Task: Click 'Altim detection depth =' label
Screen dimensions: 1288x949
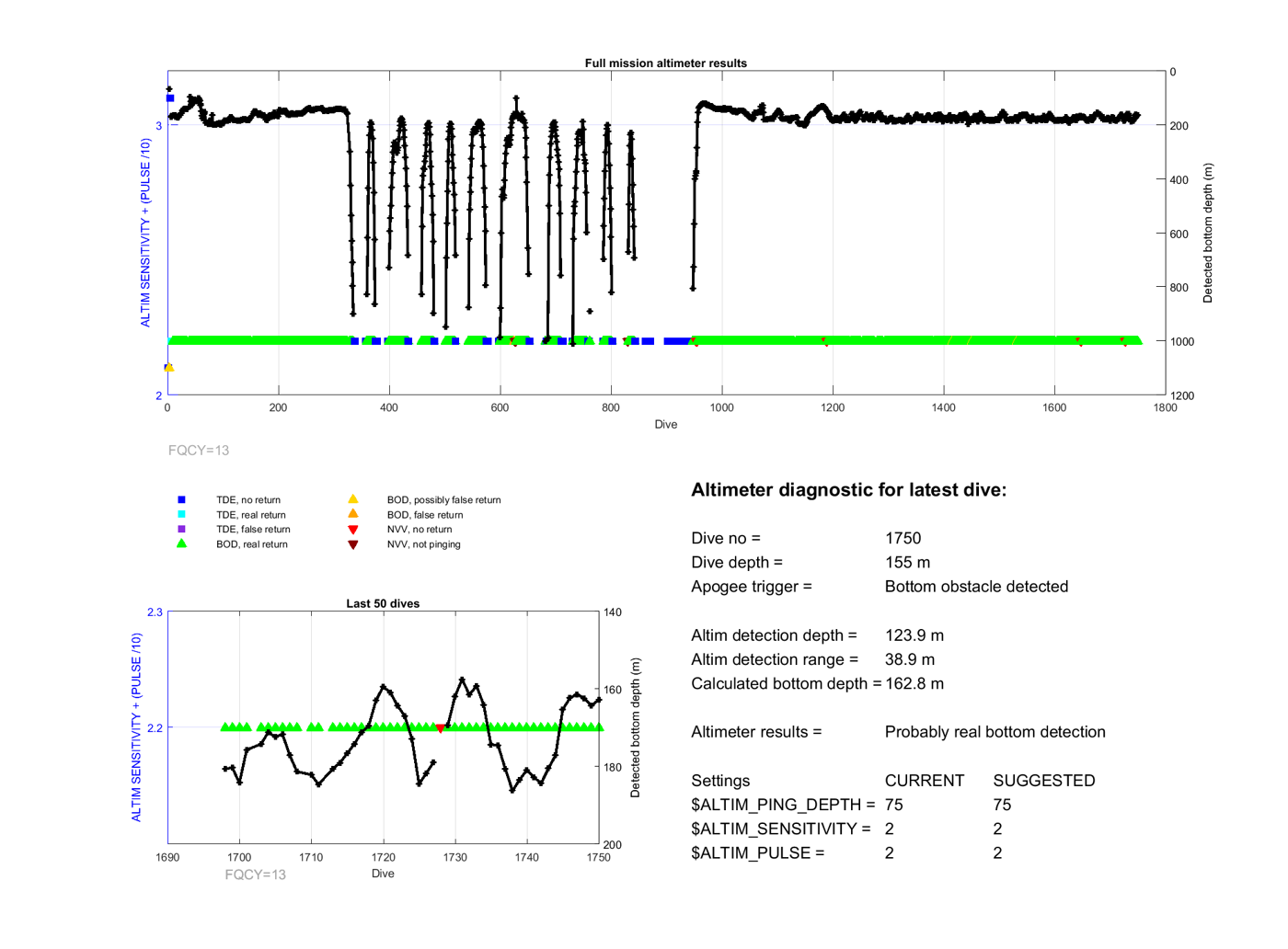Action: (774, 635)
